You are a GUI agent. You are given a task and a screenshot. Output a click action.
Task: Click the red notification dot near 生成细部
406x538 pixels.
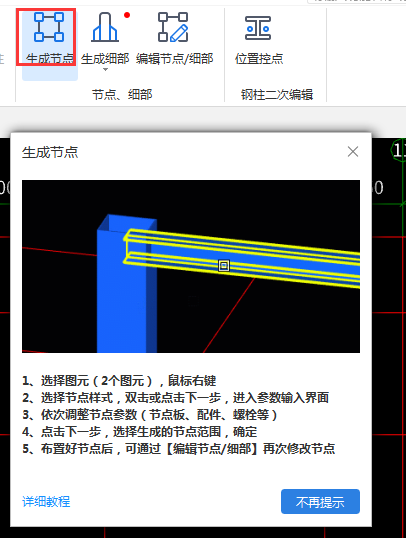coord(127,15)
